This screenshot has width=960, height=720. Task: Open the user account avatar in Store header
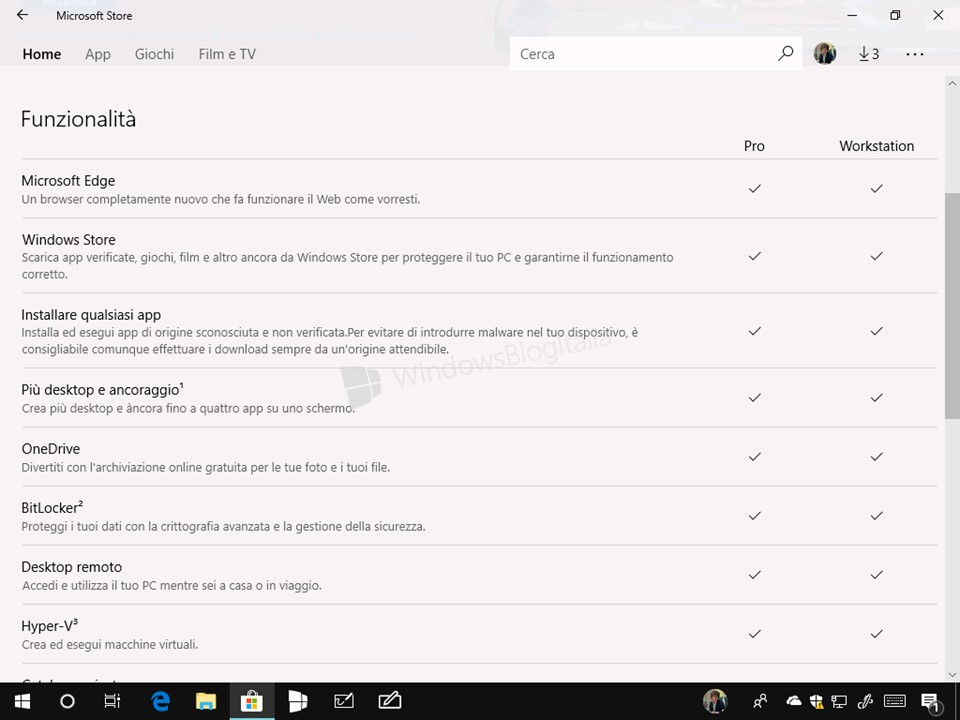[x=825, y=53]
